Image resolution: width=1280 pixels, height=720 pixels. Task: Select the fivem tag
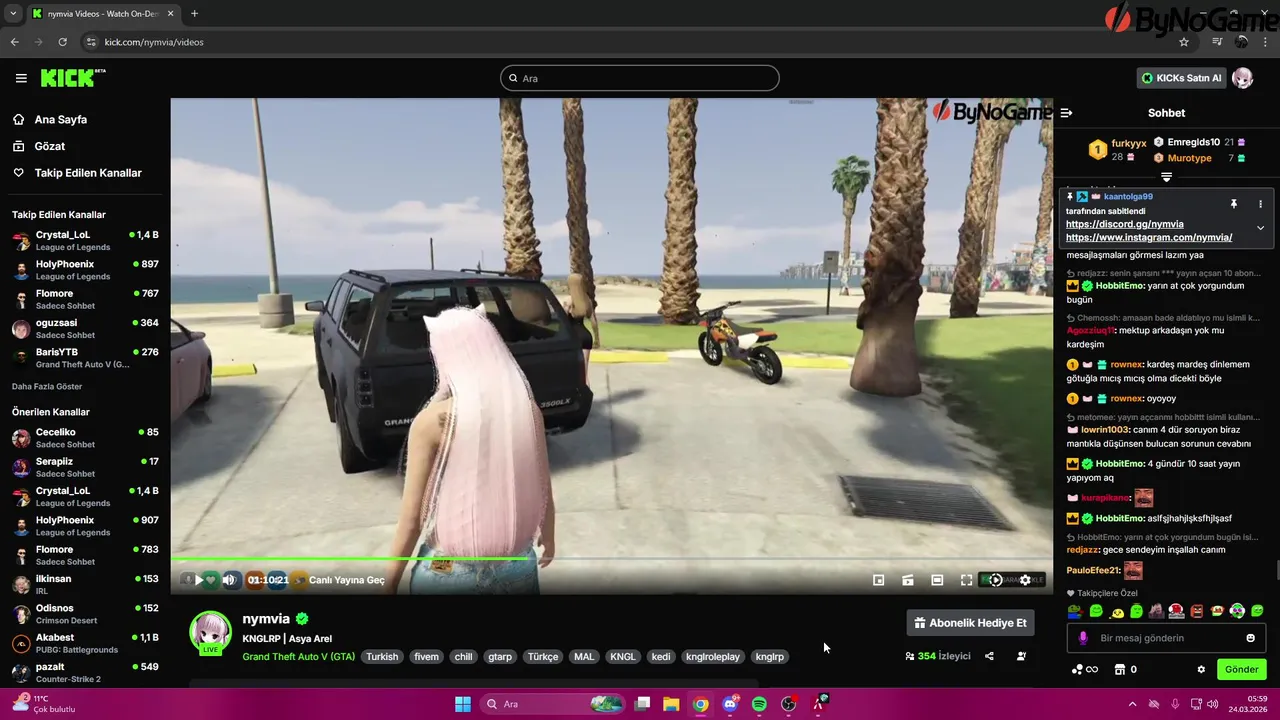[427, 657]
